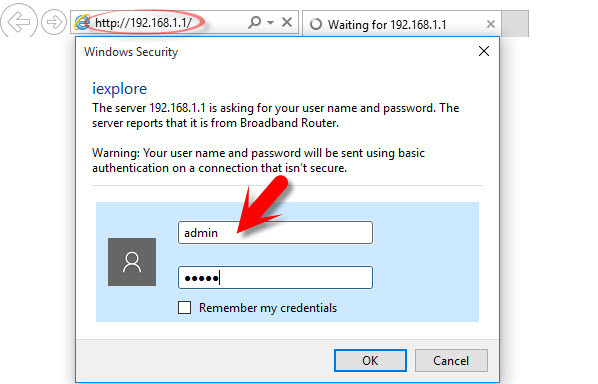
Task: Click the loading spinner icon on the tab
Action: 316,24
